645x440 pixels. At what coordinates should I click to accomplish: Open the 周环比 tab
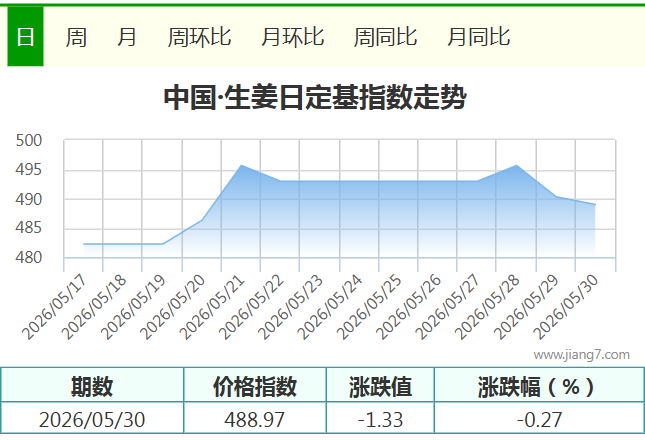[199, 37]
